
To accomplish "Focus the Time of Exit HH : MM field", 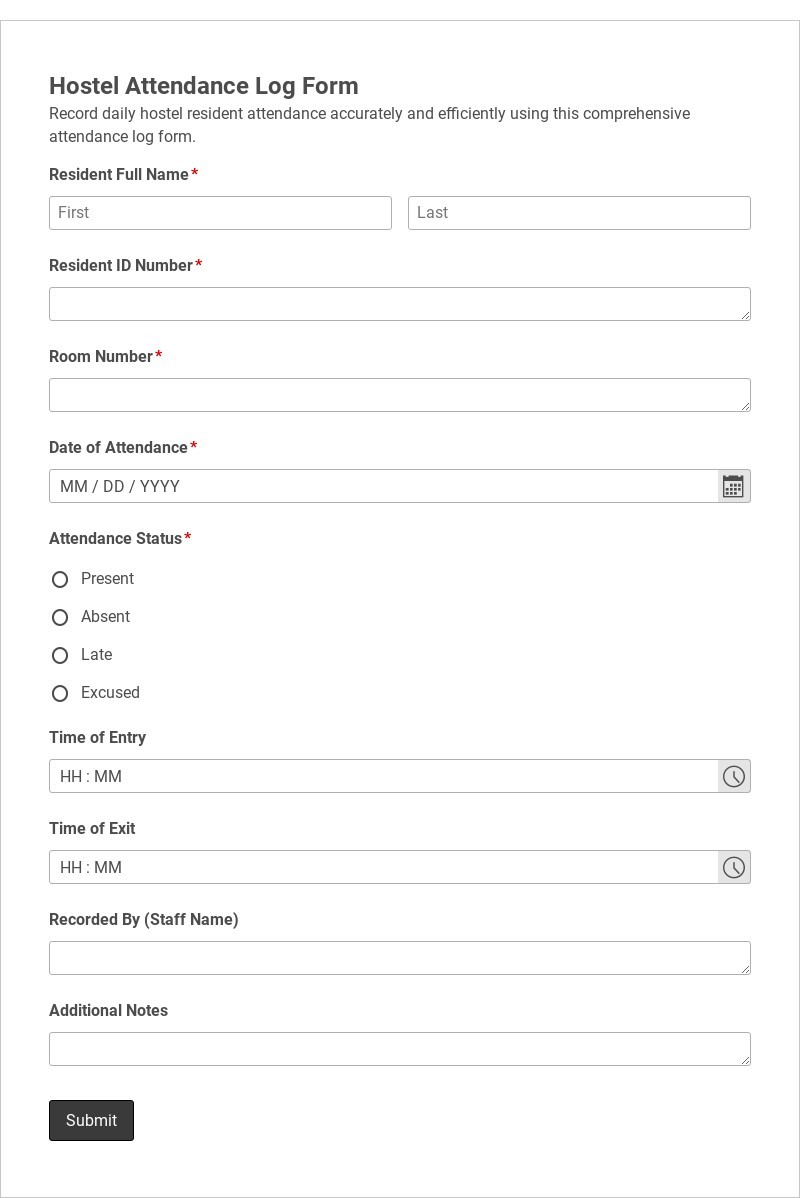I will pos(384,867).
